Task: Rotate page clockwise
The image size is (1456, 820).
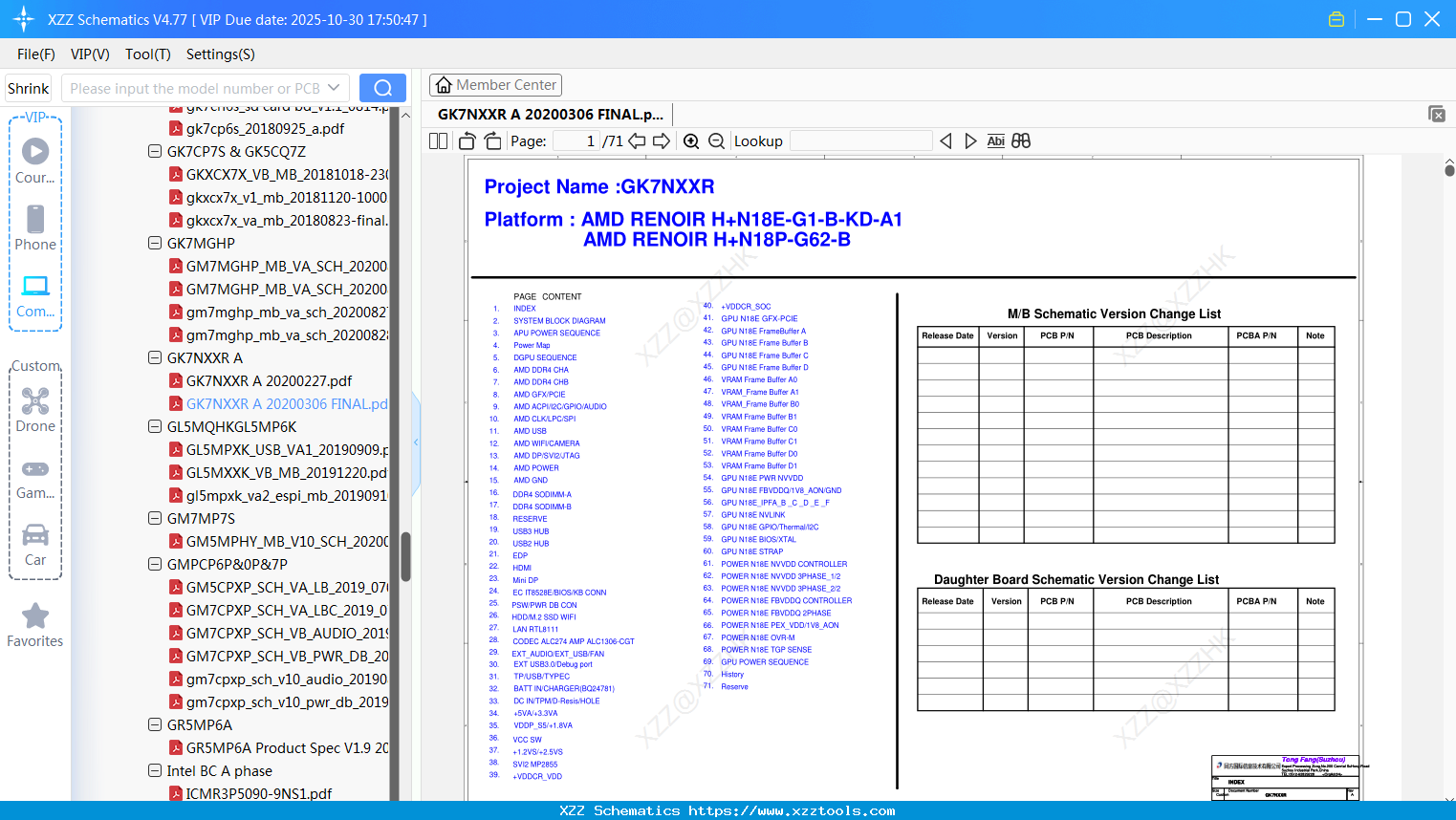Action: [x=492, y=141]
